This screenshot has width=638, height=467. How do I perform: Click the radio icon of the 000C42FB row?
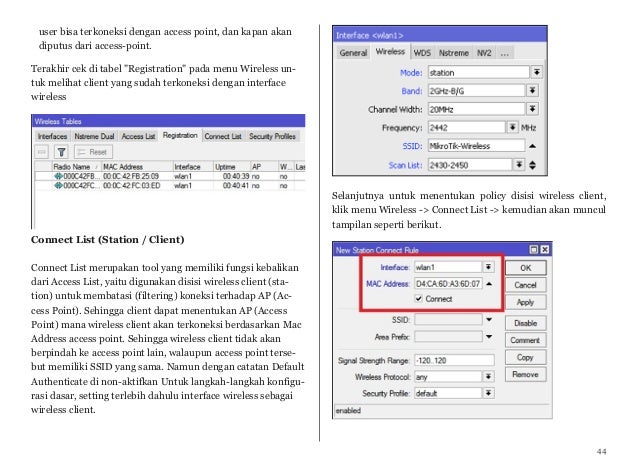[58, 176]
